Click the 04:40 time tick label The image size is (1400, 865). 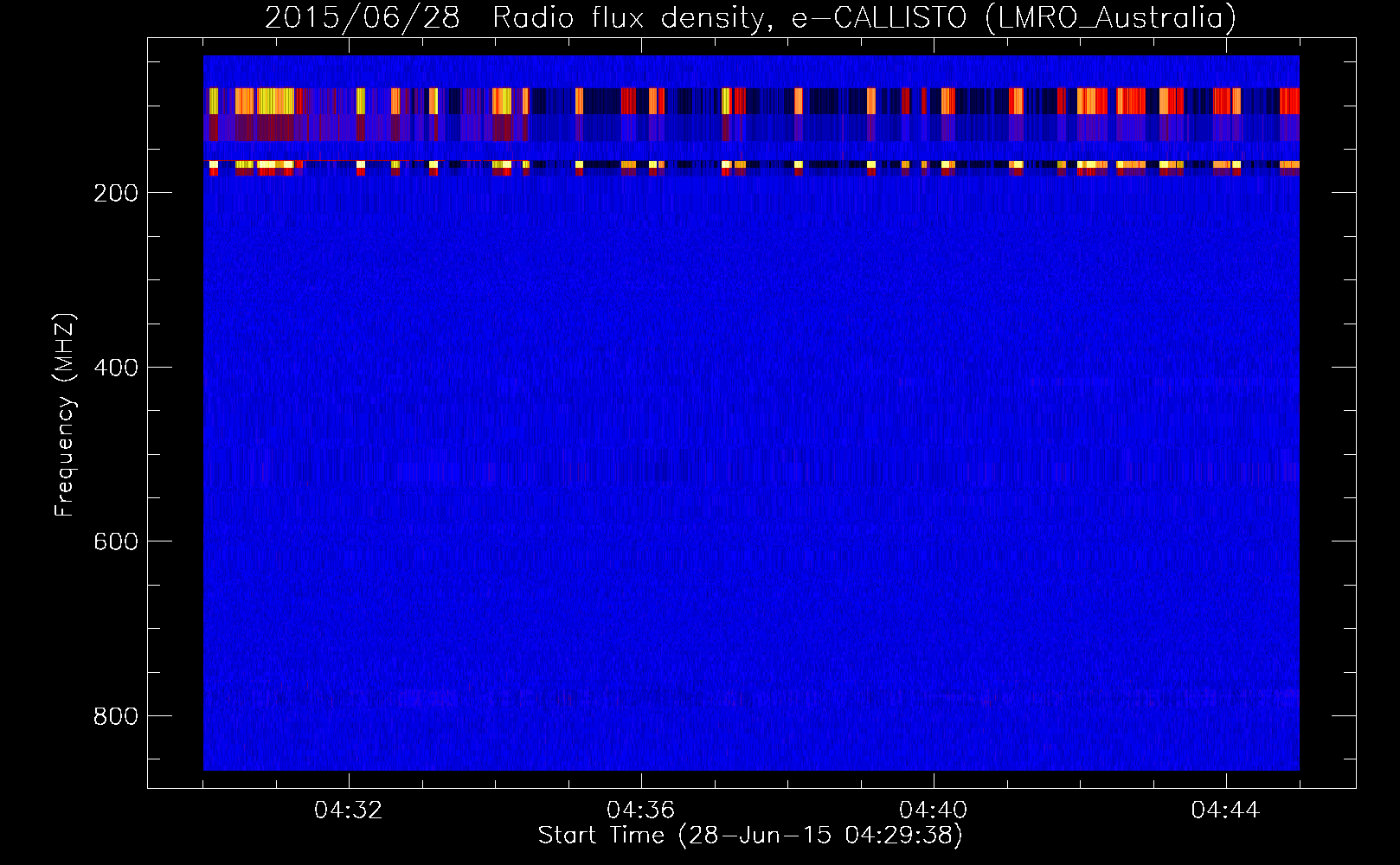tap(934, 811)
